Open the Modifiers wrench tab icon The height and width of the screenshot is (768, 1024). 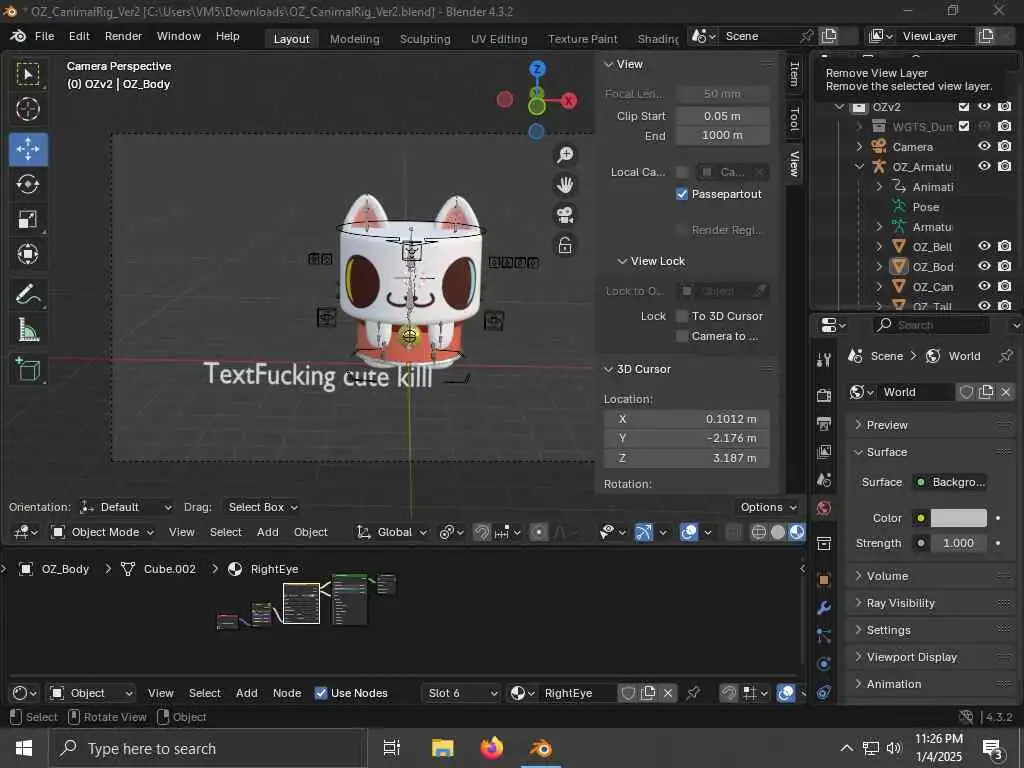coord(824,607)
